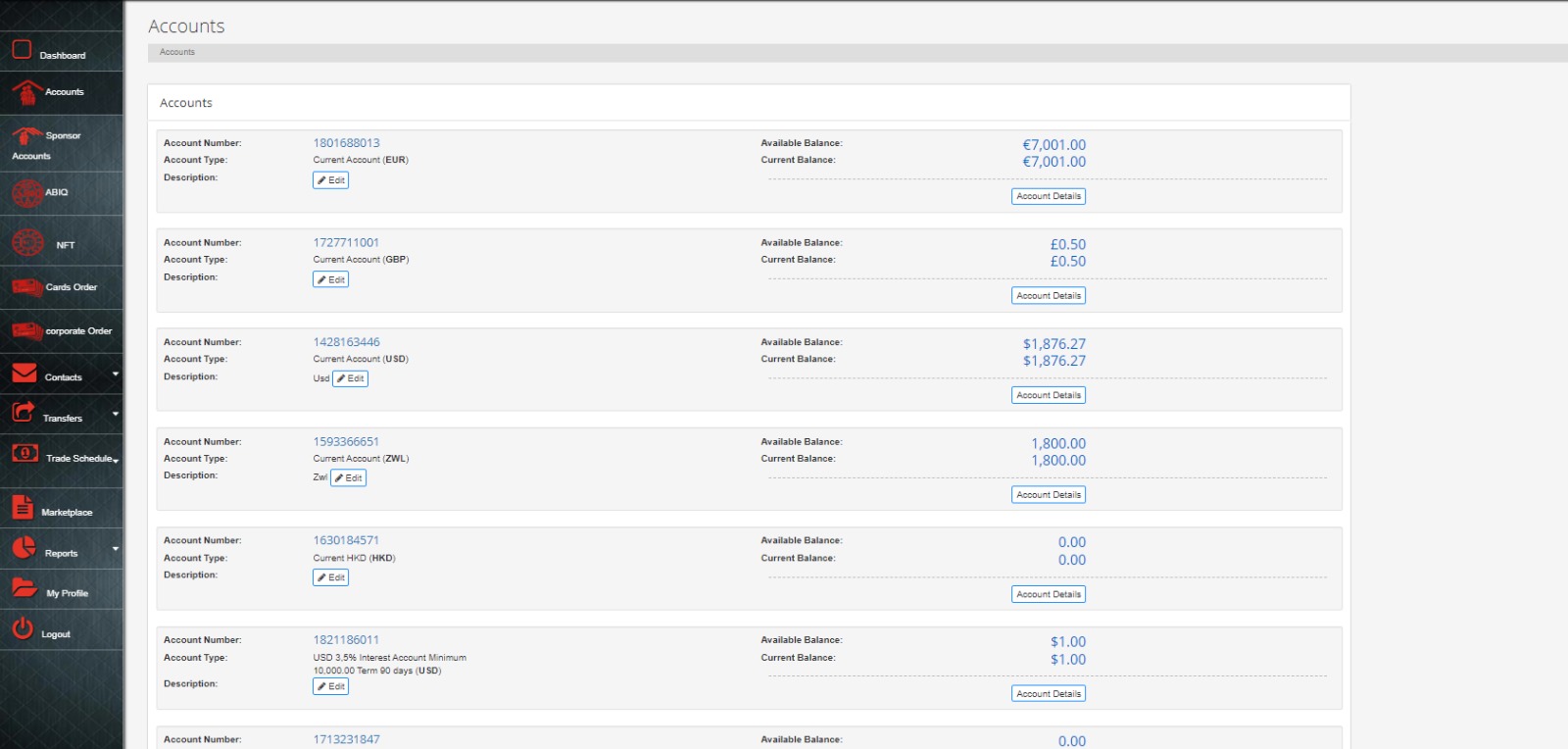The height and width of the screenshot is (749, 1568).
Task: Expand the Transfers submenu arrow
Action: coord(116,414)
